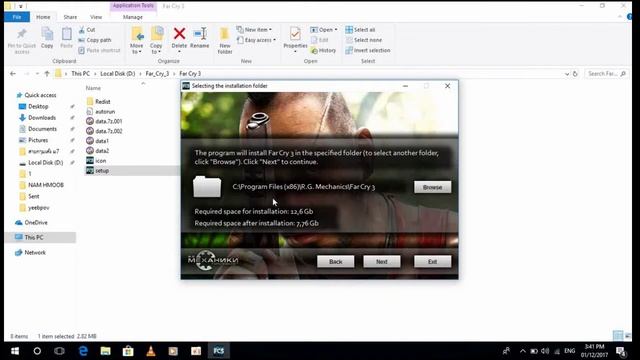Select the autorun file
The width and height of the screenshot is (640, 360).
(105, 111)
